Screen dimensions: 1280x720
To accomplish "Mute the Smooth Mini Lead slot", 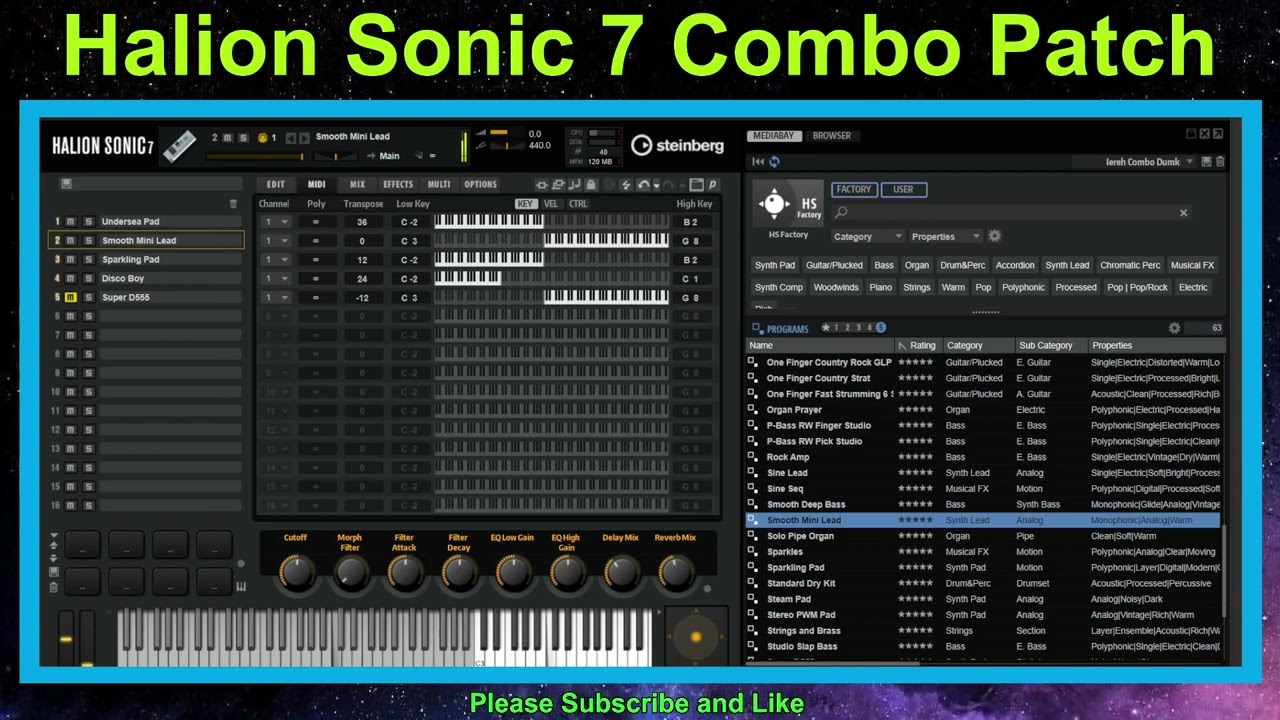I will pyautogui.click(x=71, y=241).
